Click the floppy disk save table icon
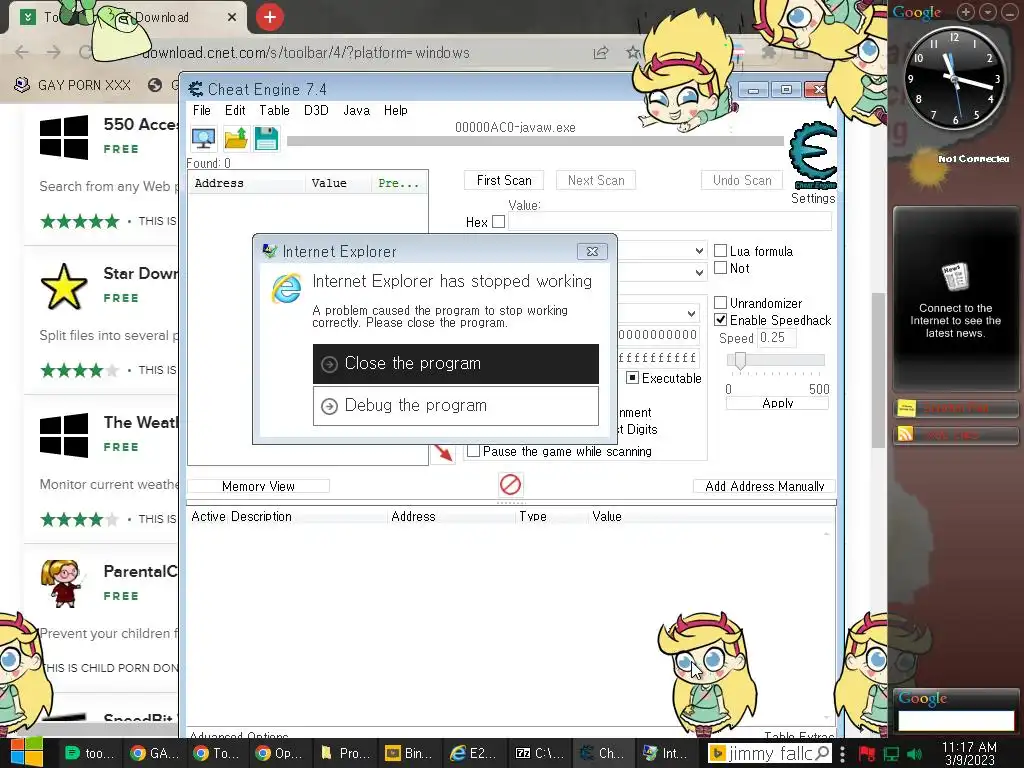 pos(266,138)
